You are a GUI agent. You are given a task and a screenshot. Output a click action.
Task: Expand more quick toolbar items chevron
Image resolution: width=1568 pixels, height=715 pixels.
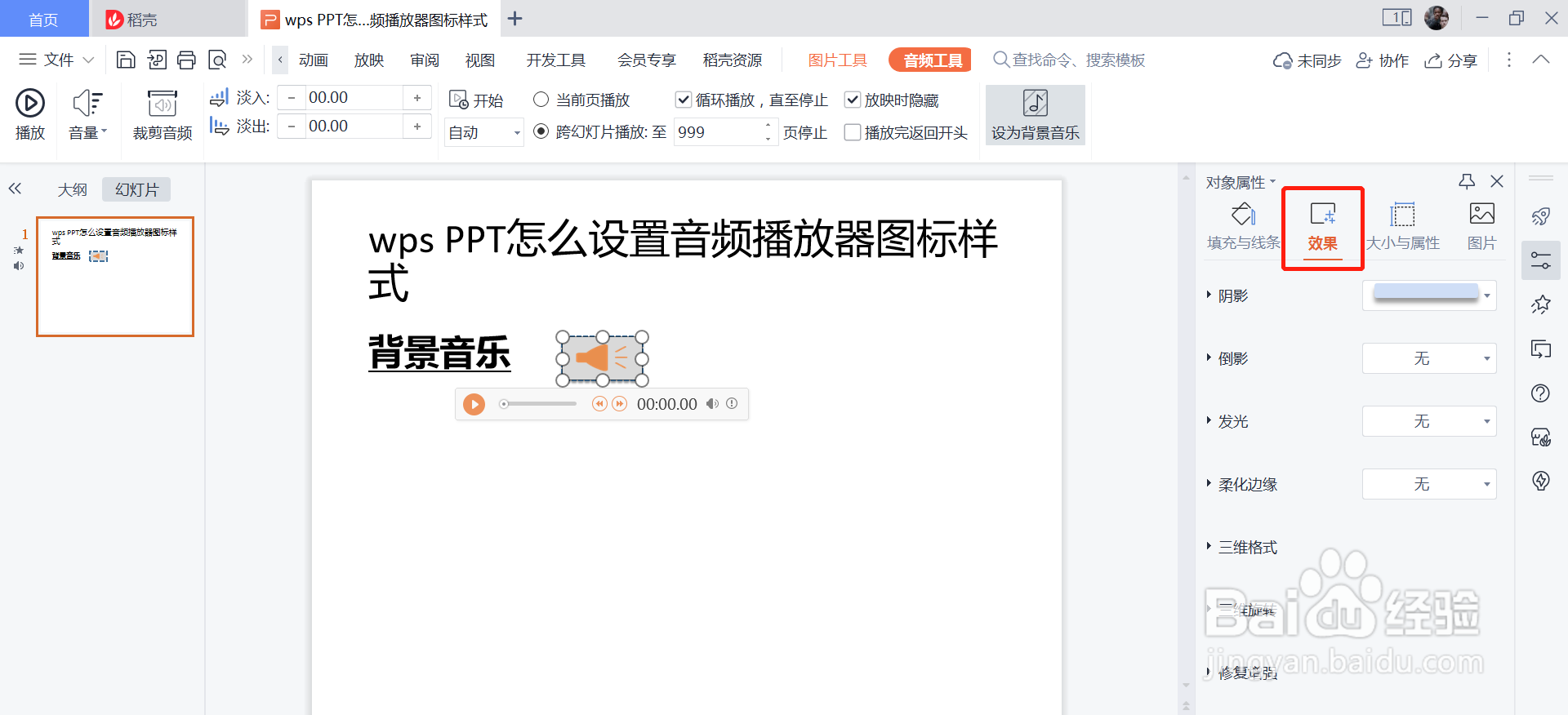point(247,60)
